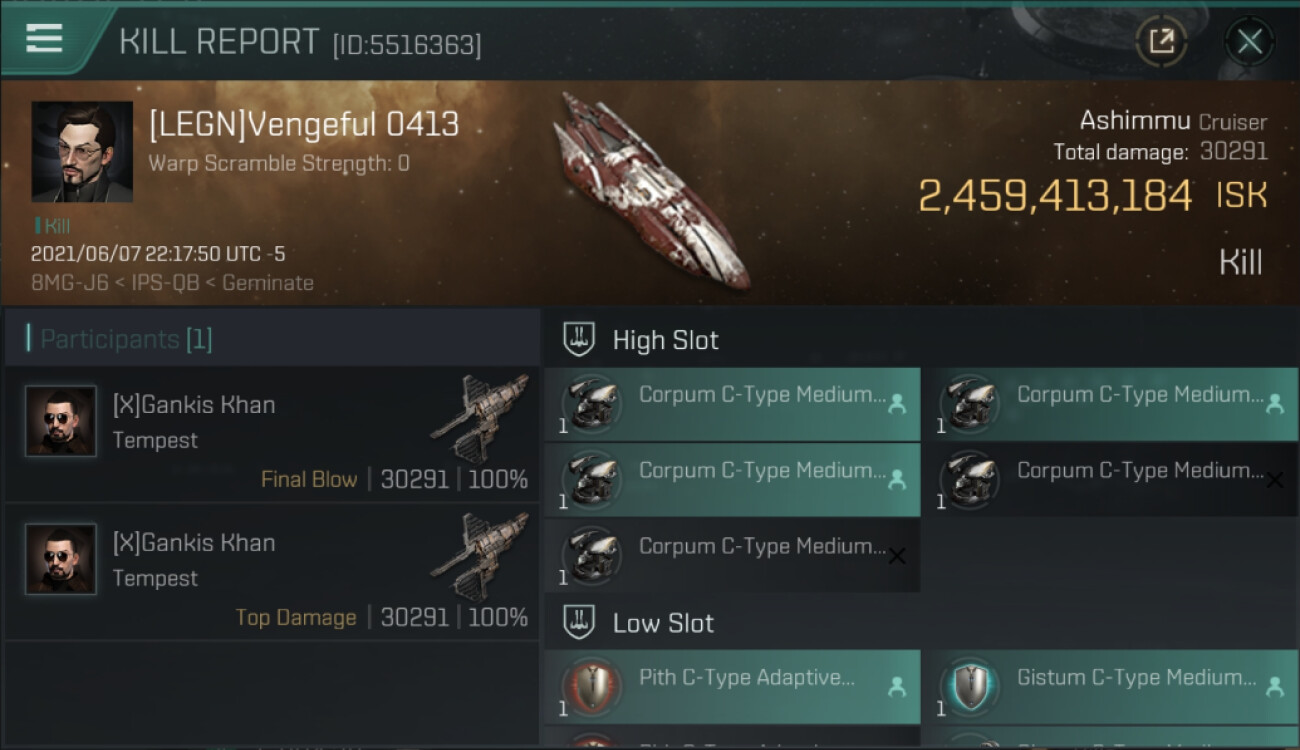Click Tempest ship icon in Final Blow row

pos(482,416)
